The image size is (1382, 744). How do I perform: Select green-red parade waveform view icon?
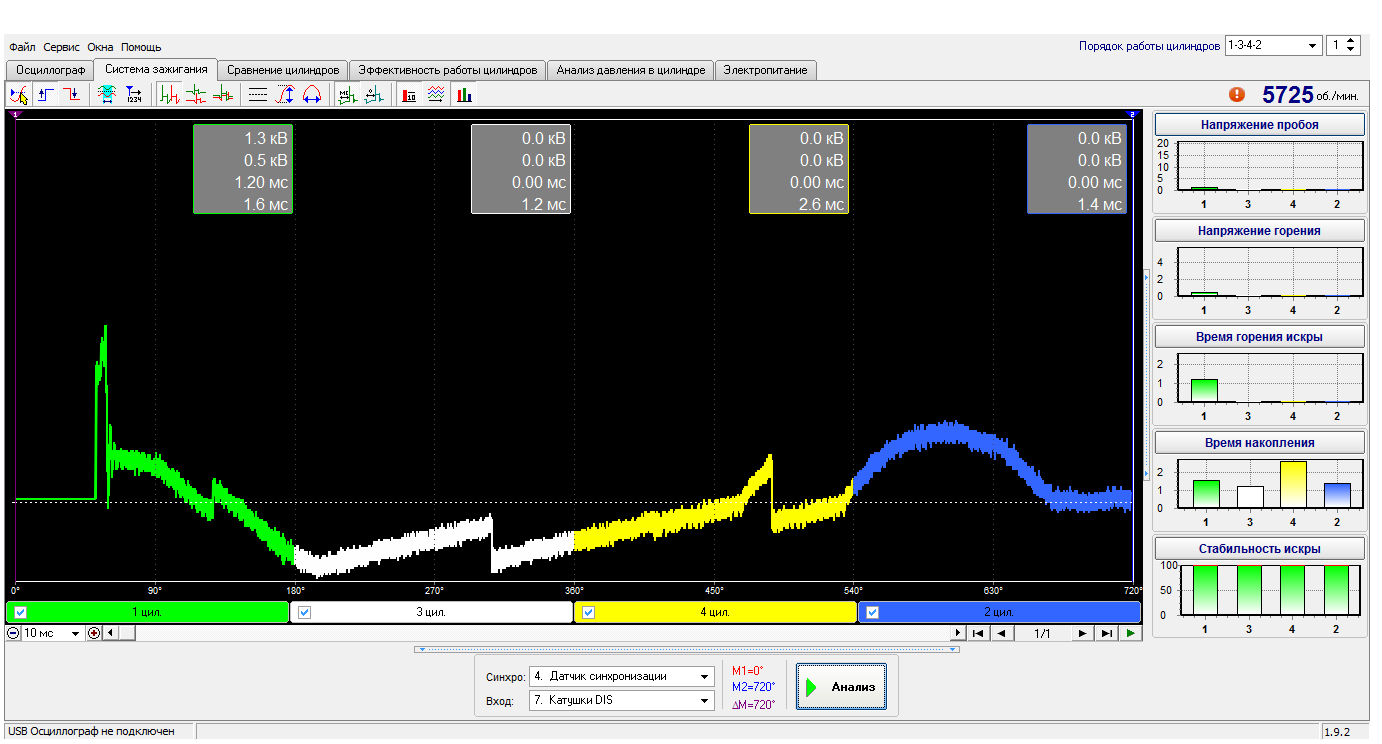point(170,95)
